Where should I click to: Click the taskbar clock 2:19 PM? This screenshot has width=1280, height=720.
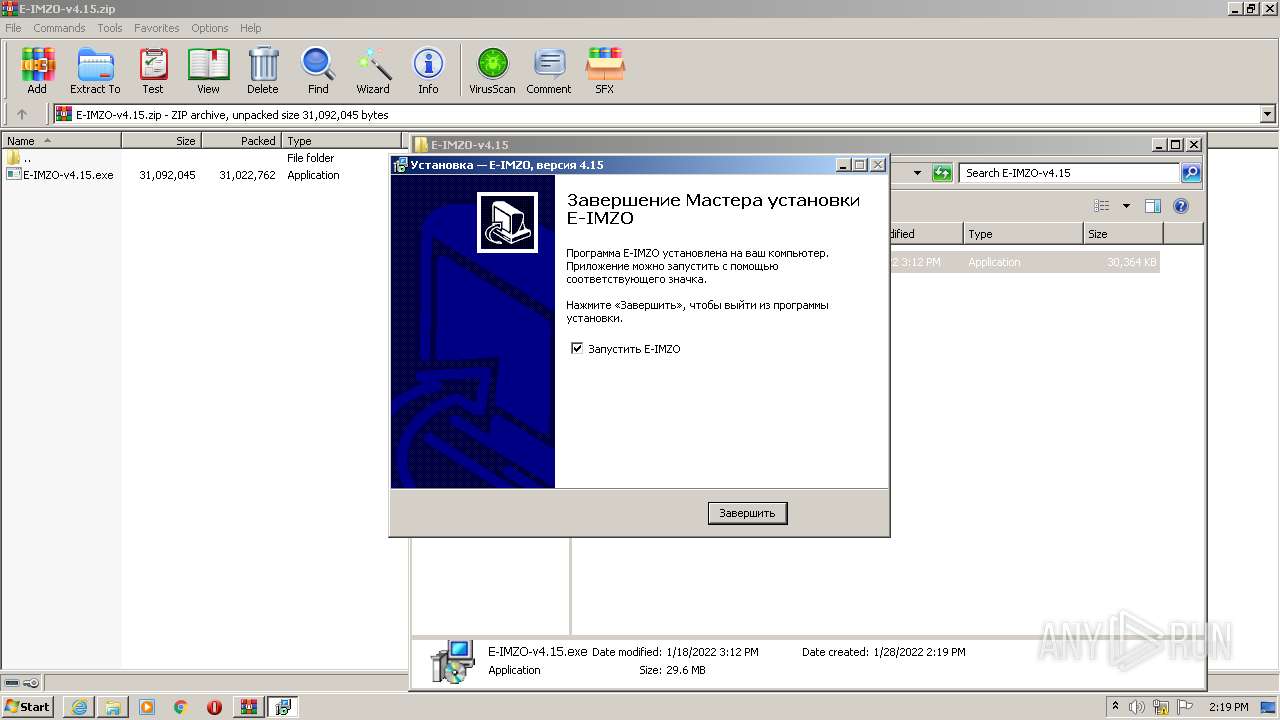pyautogui.click(x=1228, y=707)
